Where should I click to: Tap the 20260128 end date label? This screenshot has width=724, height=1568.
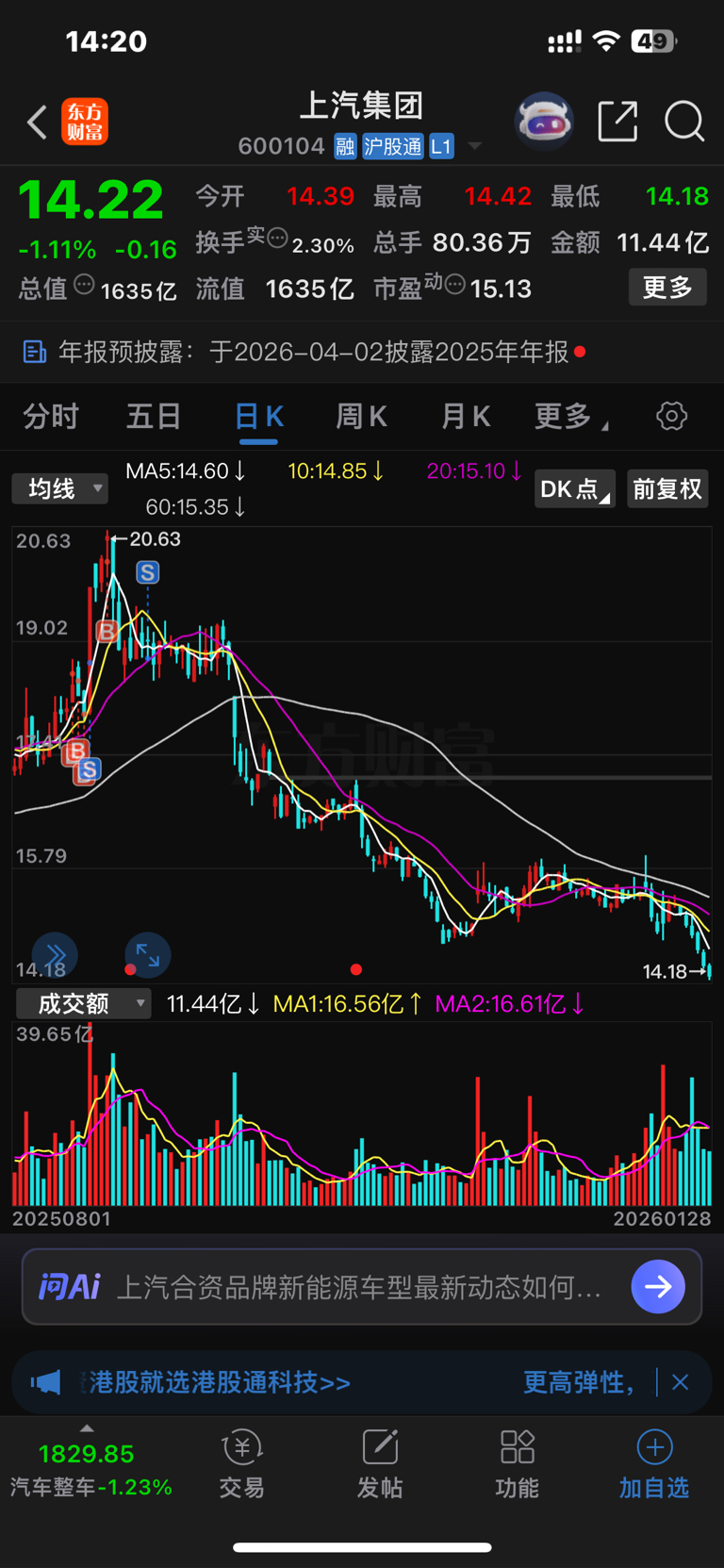pyautogui.click(x=662, y=1218)
